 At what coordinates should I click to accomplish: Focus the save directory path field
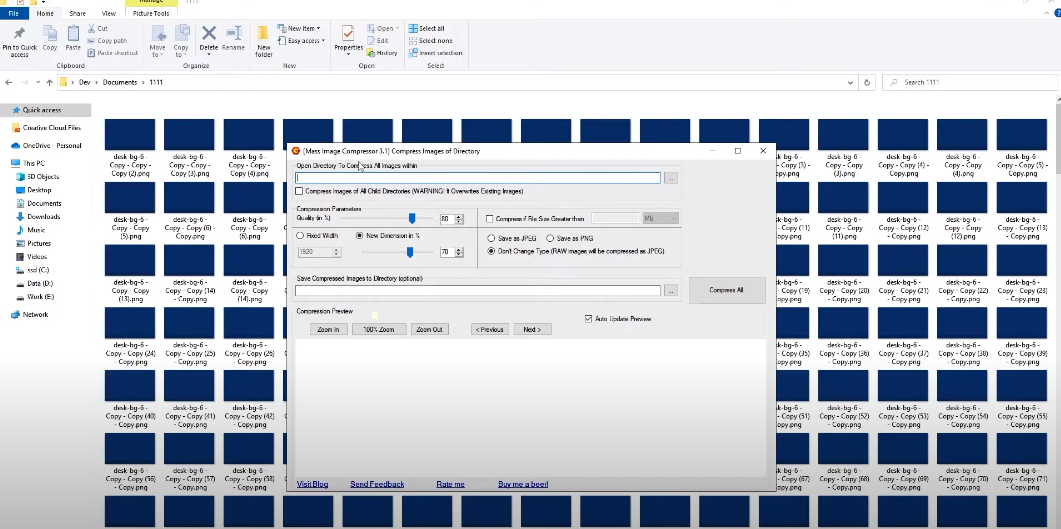point(478,291)
